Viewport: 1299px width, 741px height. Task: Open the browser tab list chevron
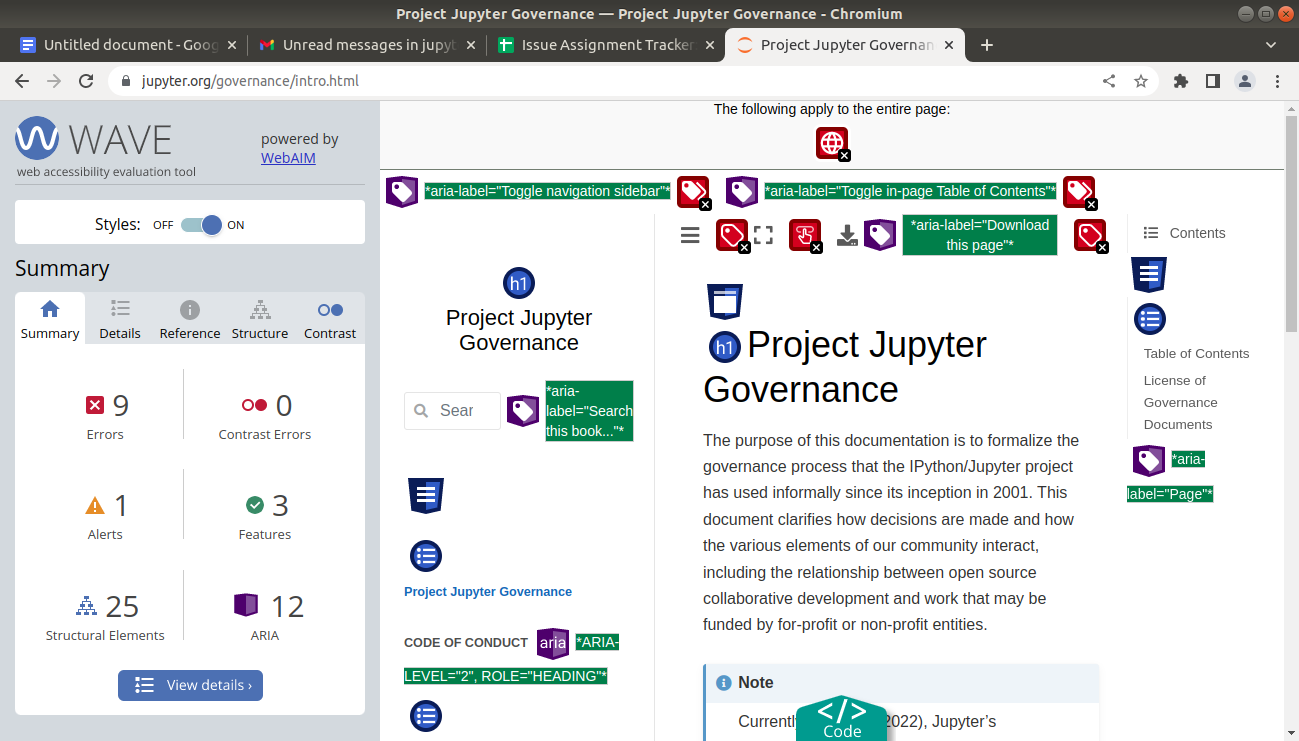pyautogui.click(x=1270, y=44)
